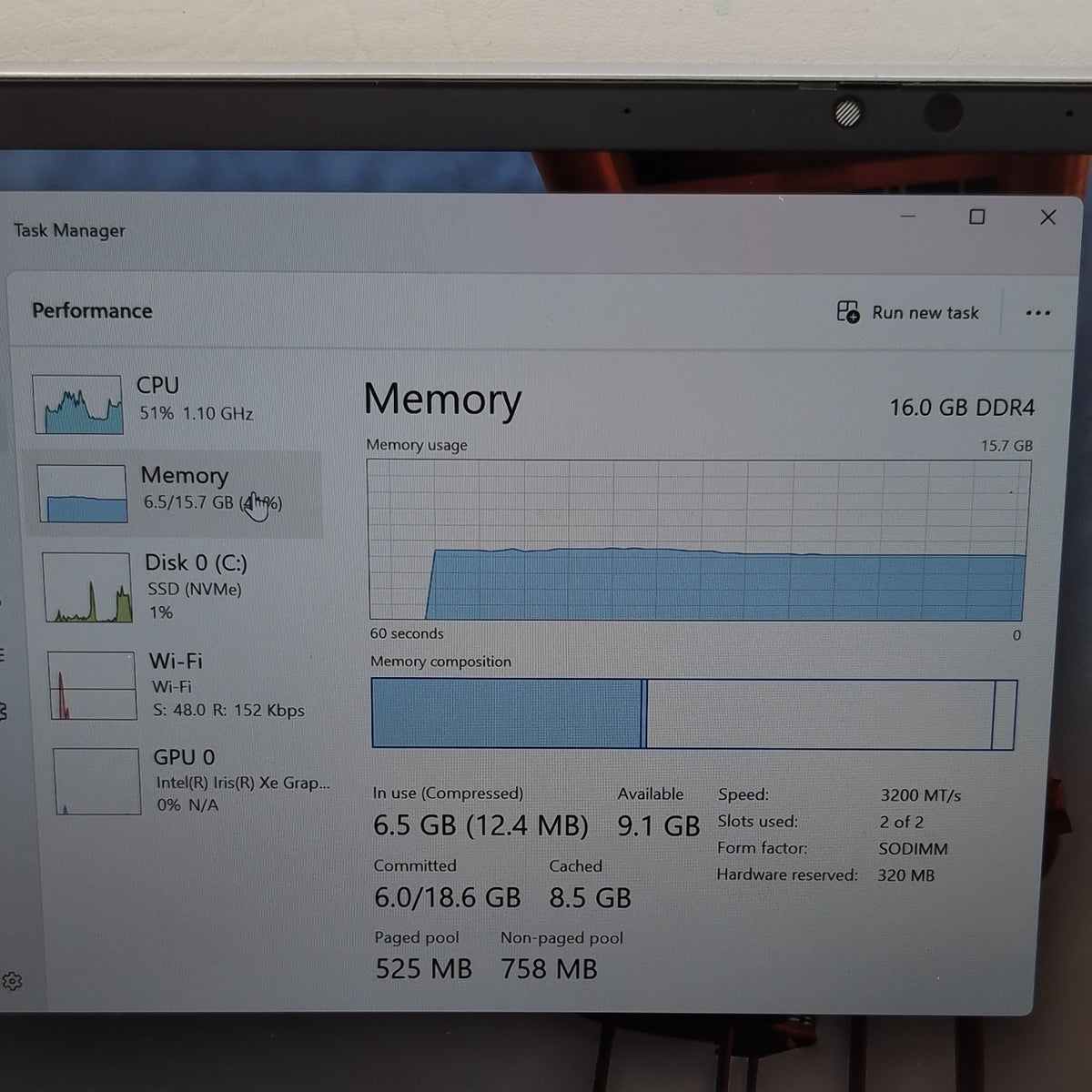1092x1092 pixels.
Task: Minimize the Task Manager window
Action: click(x=907, y=217)
